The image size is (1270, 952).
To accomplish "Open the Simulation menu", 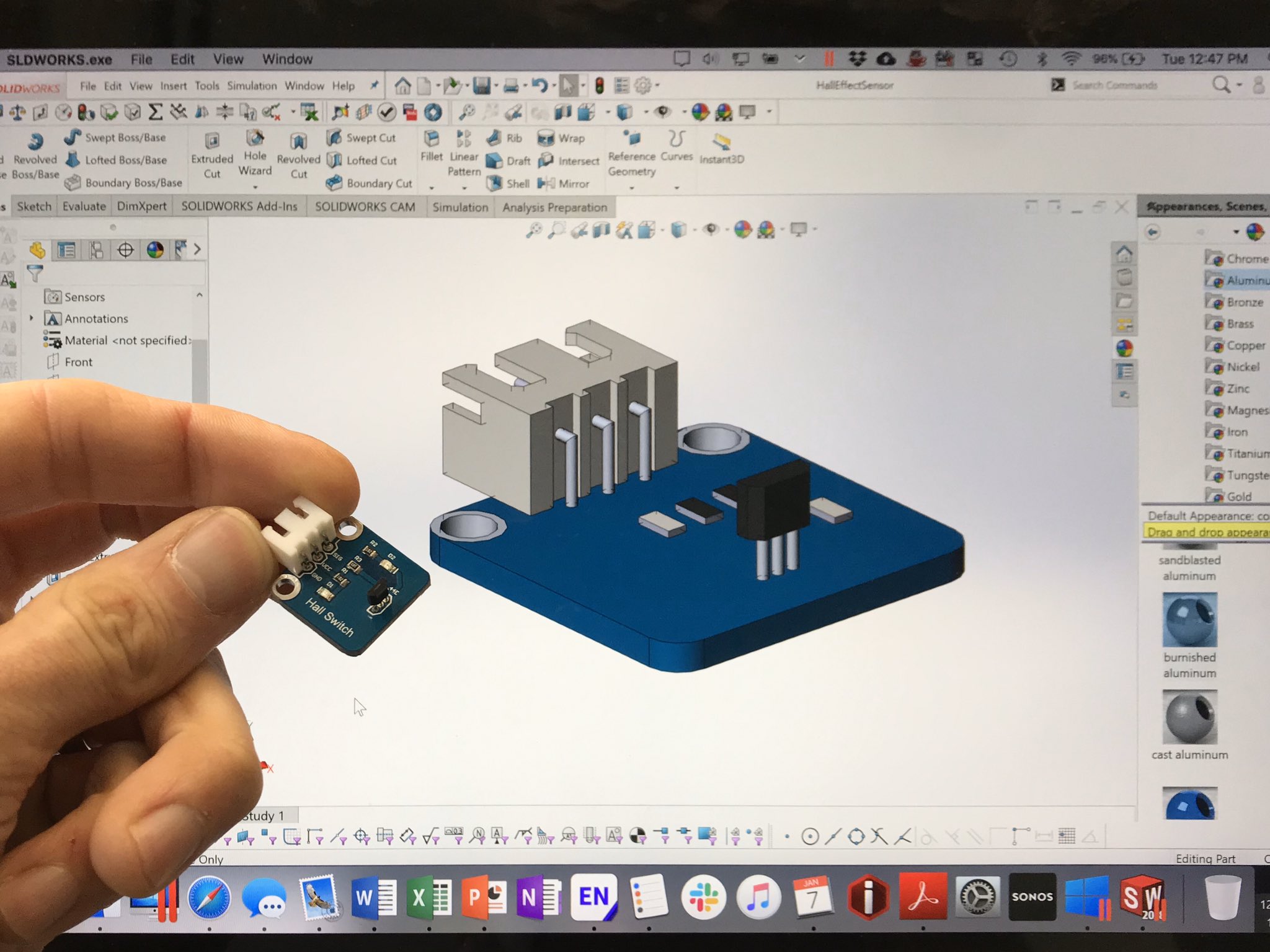I will [251, 86].
